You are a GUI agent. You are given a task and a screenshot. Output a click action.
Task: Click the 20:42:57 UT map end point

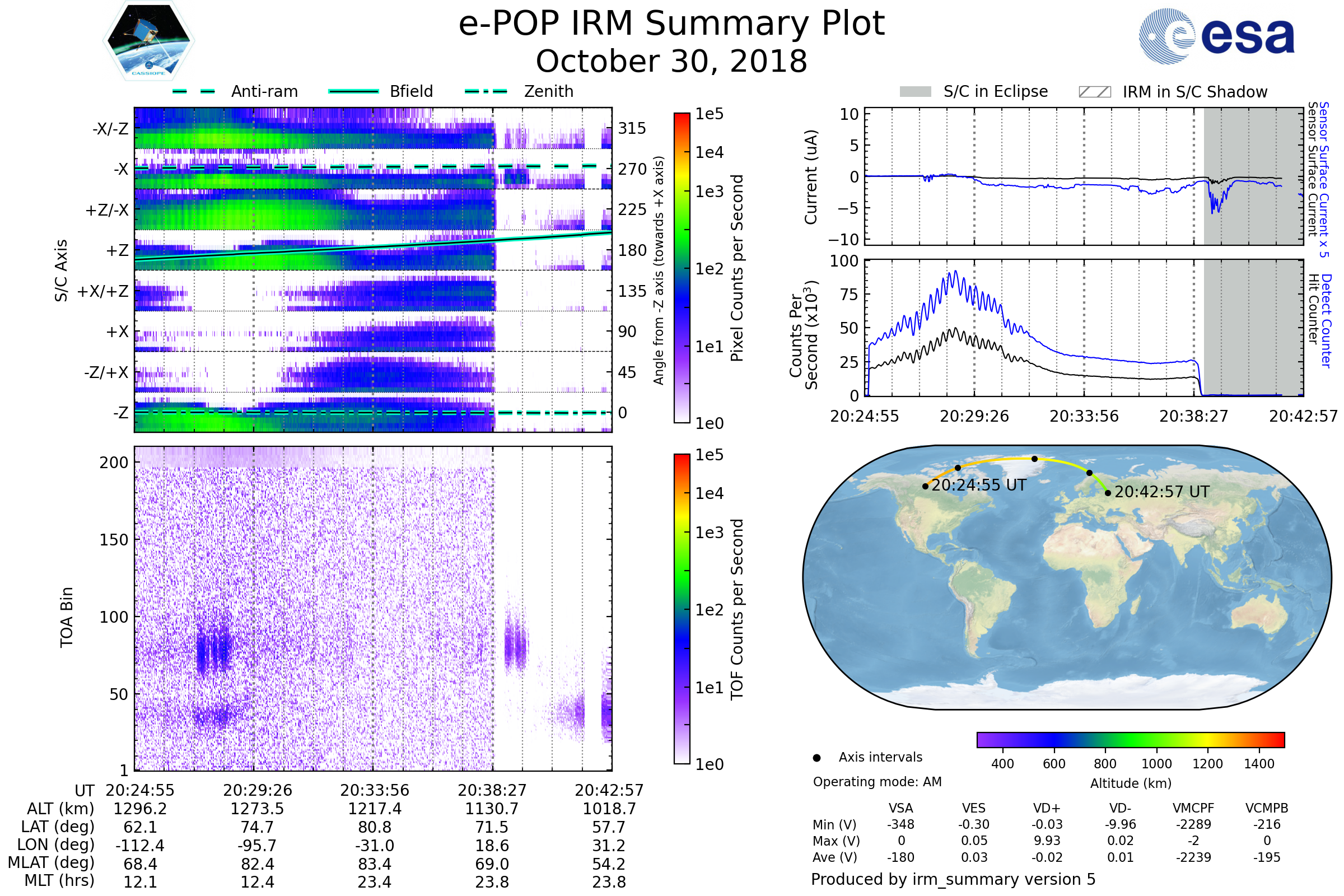pyautogui.click(x=1108, y=493)
